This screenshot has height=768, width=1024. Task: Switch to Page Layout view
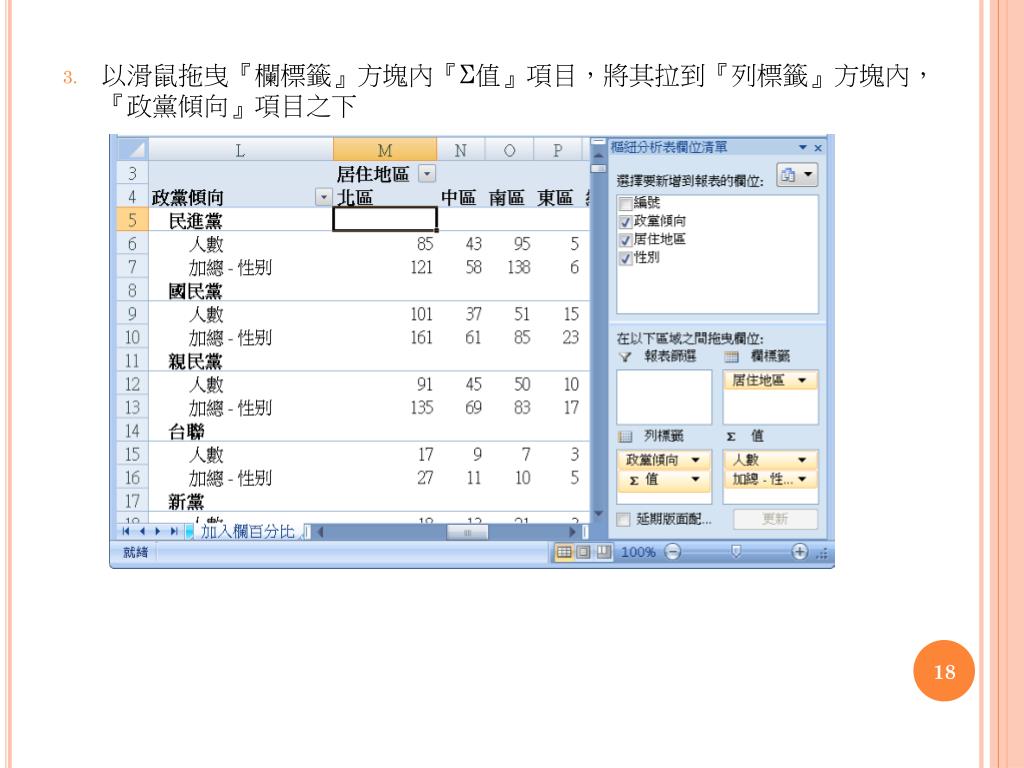pyautogui.click(x=584, y=552)
